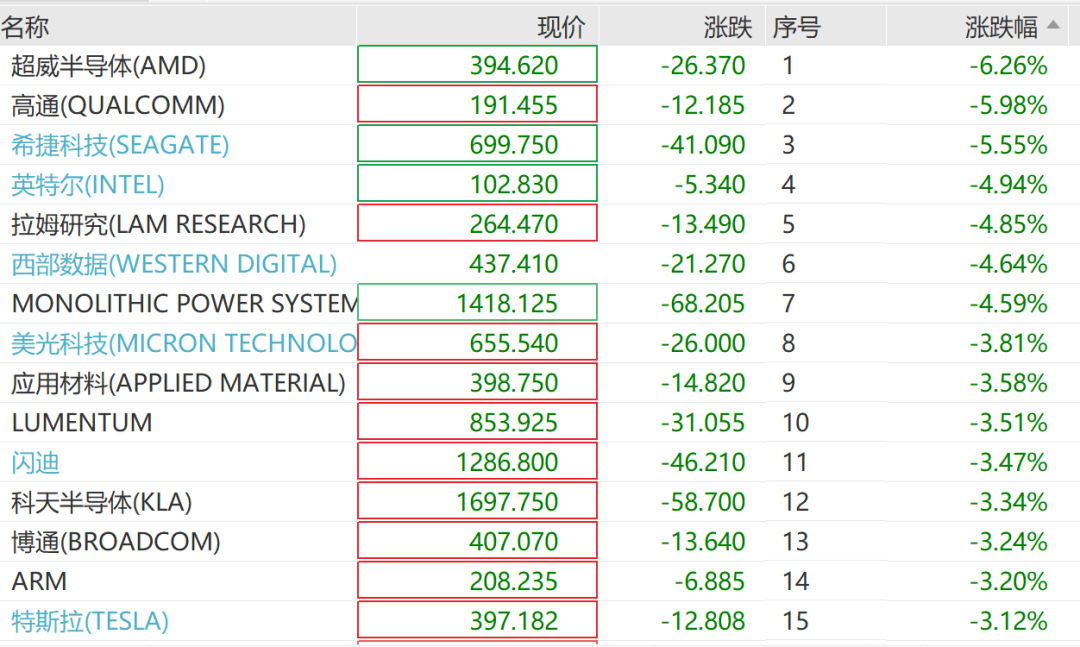Click 闪迪 change value -46.210
Viewport: 1080px width, 647px height.
(703, 462)
